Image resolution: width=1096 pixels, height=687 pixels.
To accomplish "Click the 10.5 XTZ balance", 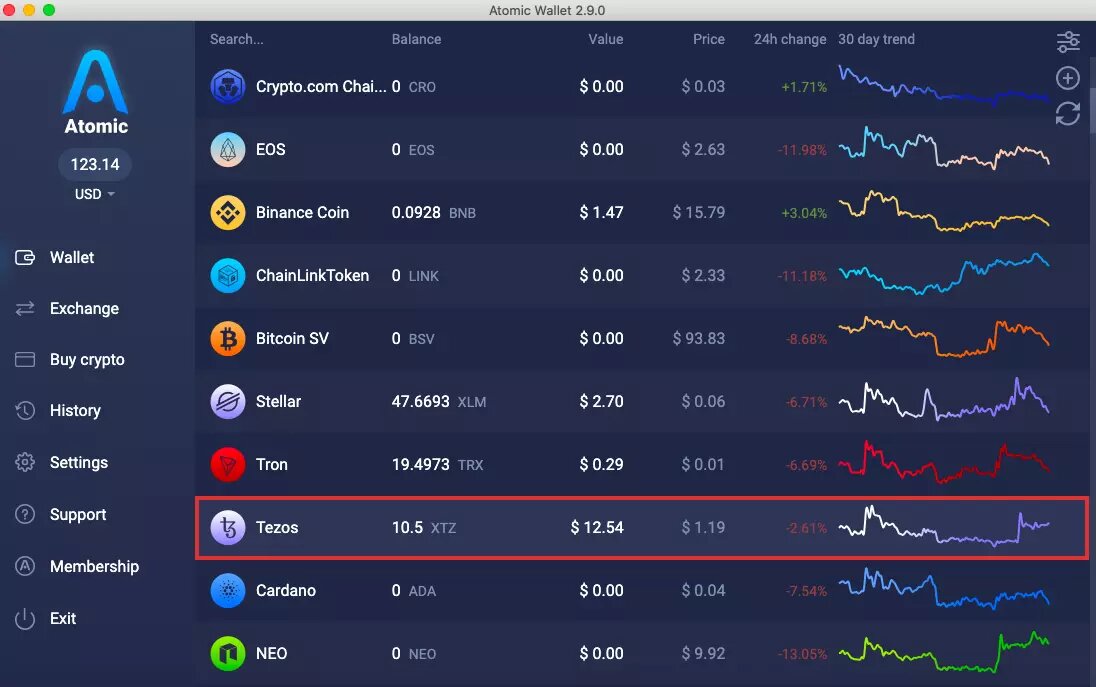I will pyautogui.click(x=424, y=527).
